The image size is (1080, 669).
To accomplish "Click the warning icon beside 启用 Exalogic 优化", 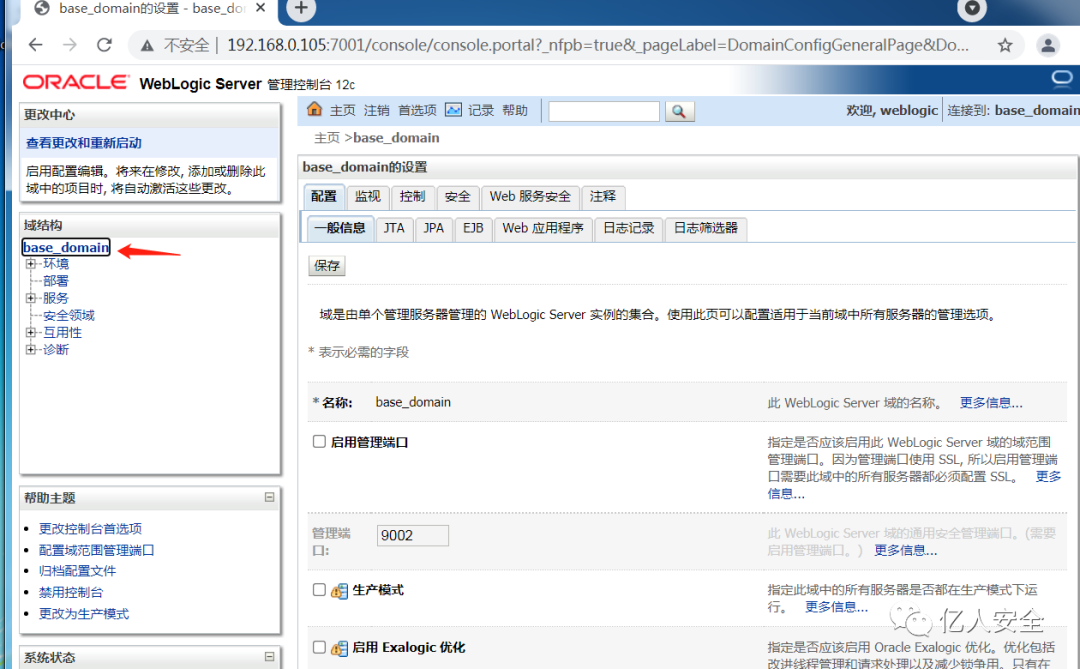I will (339, 648).
